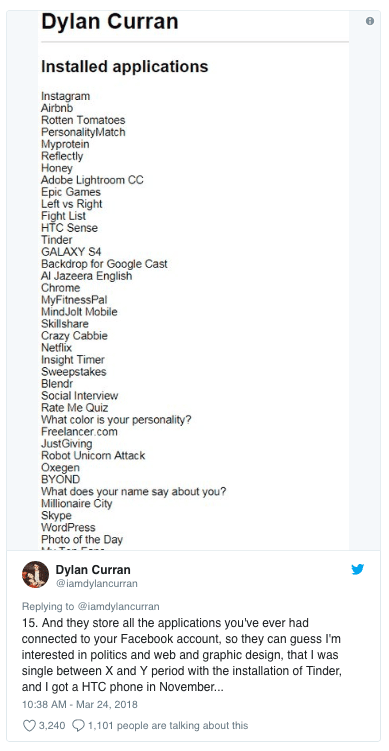The height and width of the screenshot is (751, 389).
Task: Click the Twitter bird logo icon
Action: (357, 569)
